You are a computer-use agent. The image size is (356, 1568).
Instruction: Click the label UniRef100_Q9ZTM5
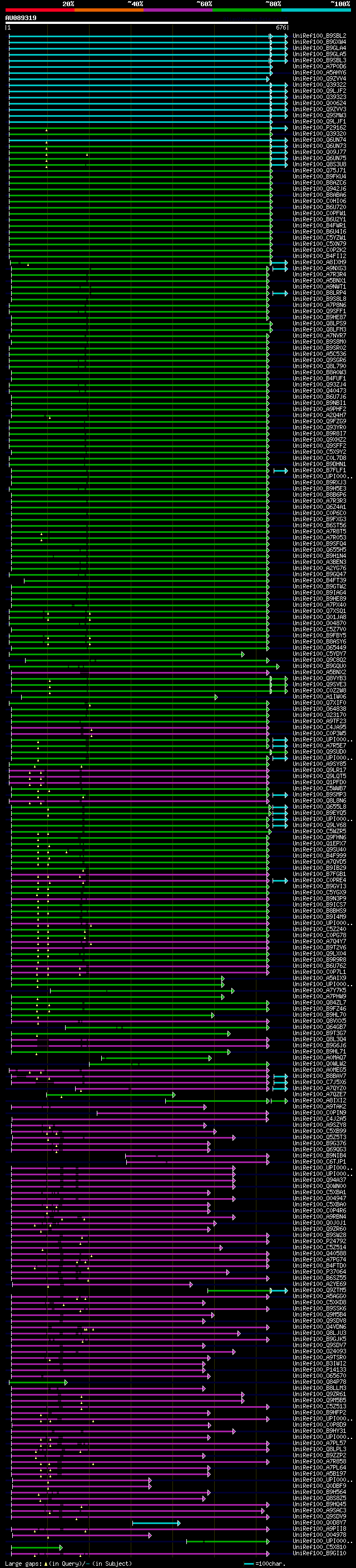[319, 1290]
